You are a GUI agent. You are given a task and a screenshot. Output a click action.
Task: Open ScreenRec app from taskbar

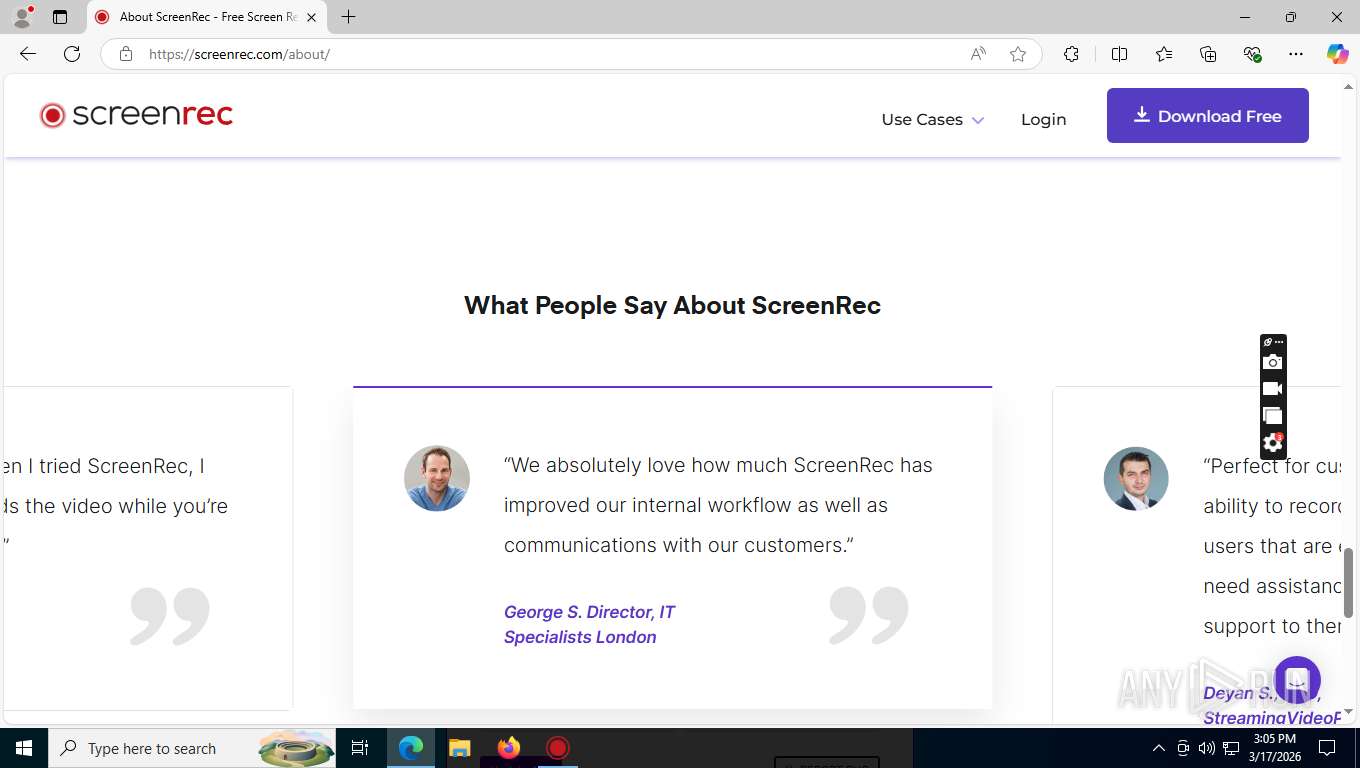pyautogui.click(x=557, y=748)
